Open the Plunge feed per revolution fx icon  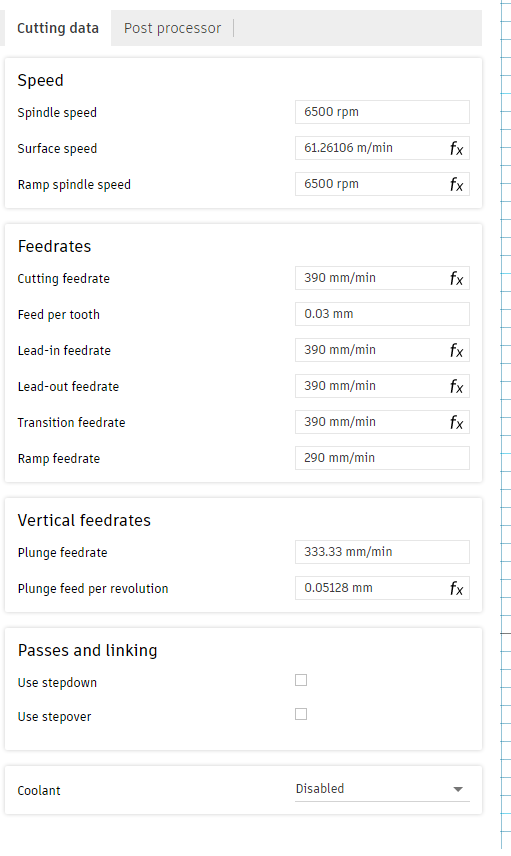(456, 588)
